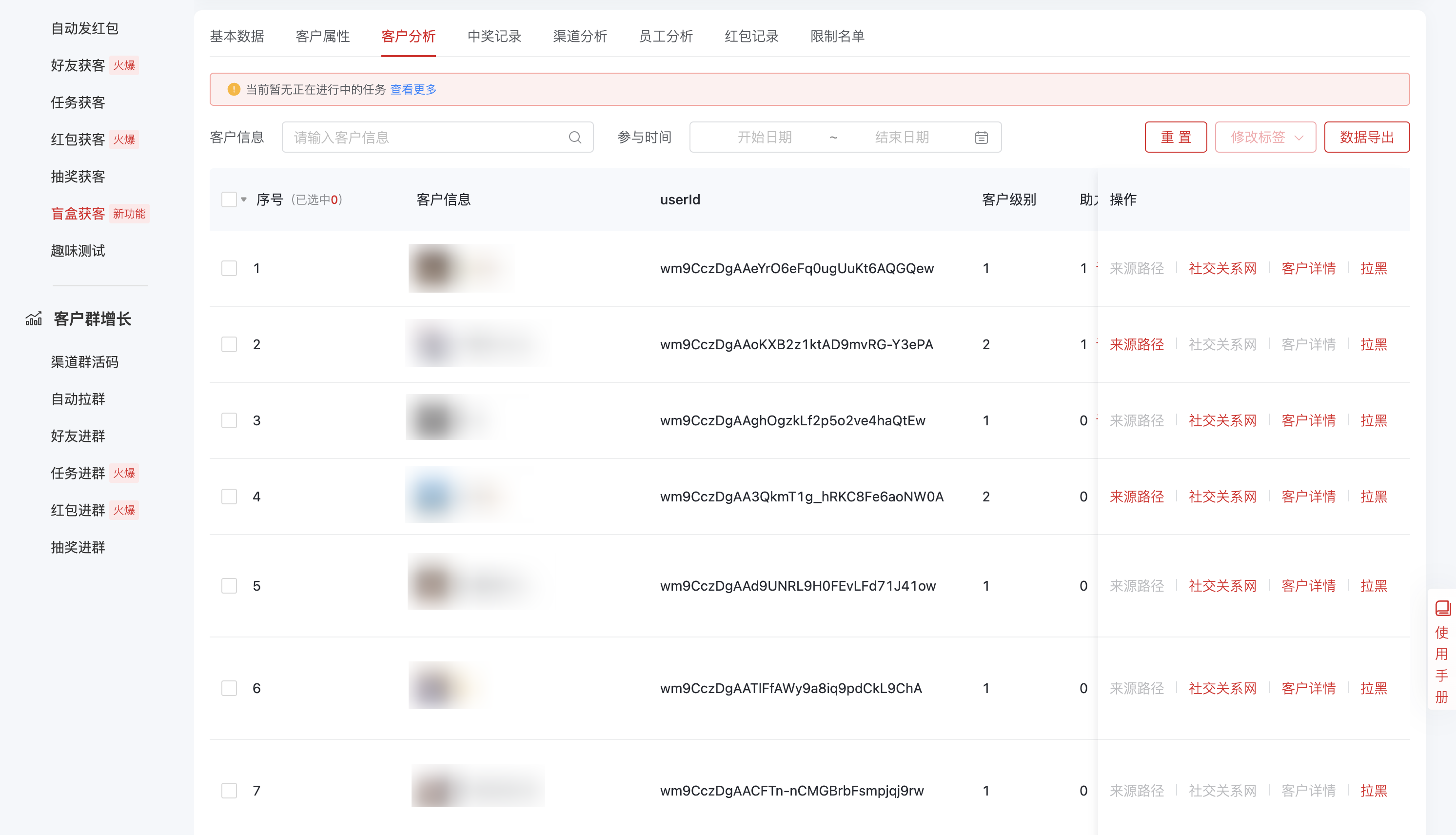The image size is (1456, 836).
Task: Click the warning icon in the task notice banner
Action: 234,89
